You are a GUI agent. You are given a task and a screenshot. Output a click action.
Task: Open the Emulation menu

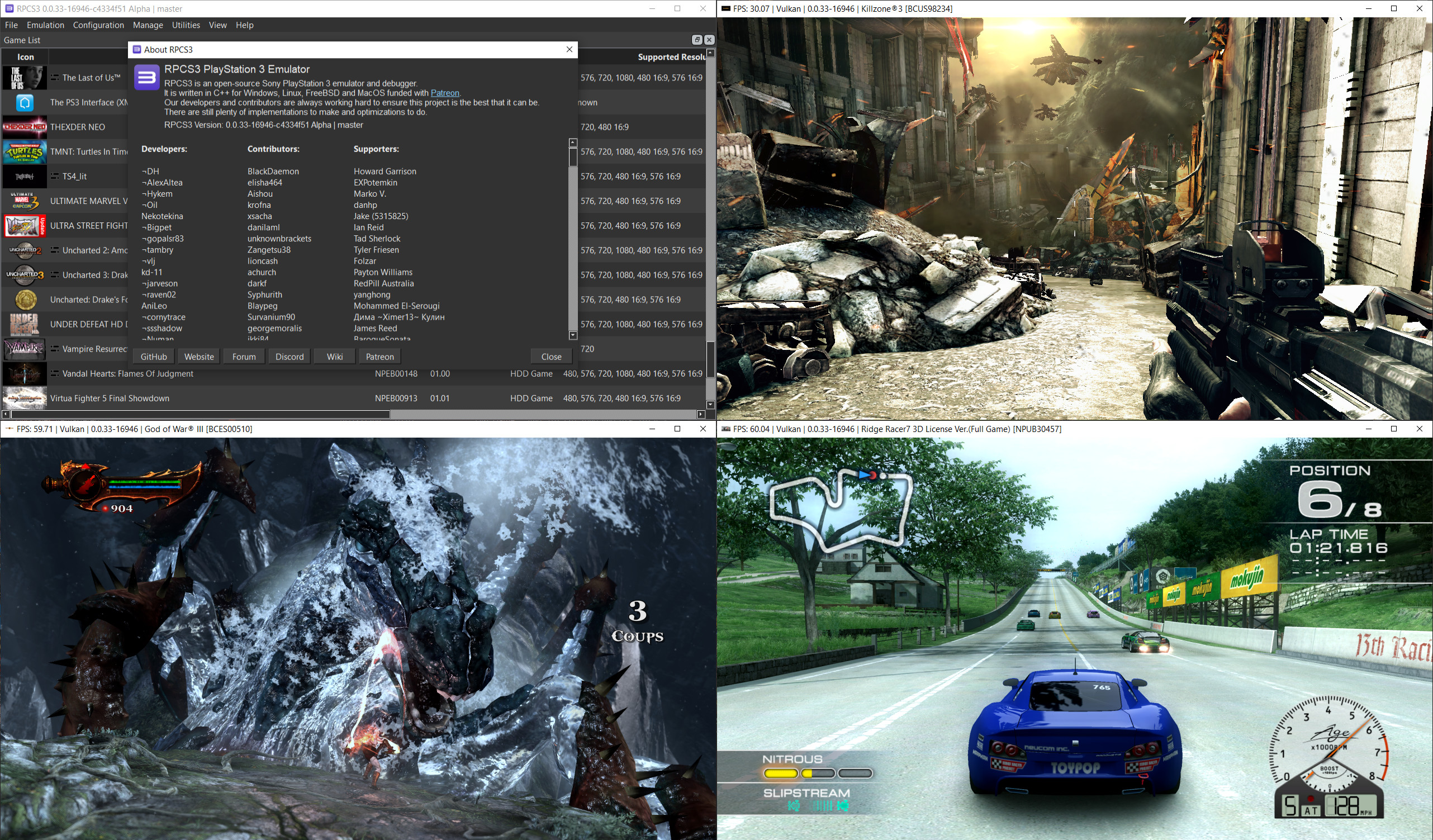tap(45, 25)
